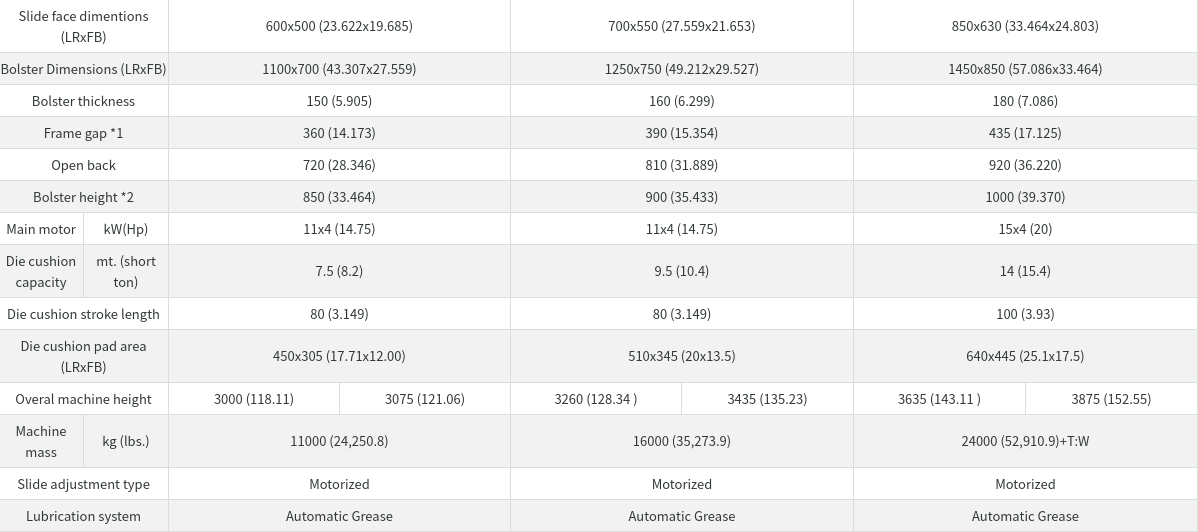
Task: Select the 3075 (121.06) machine height value
Action: click(425, 399)
